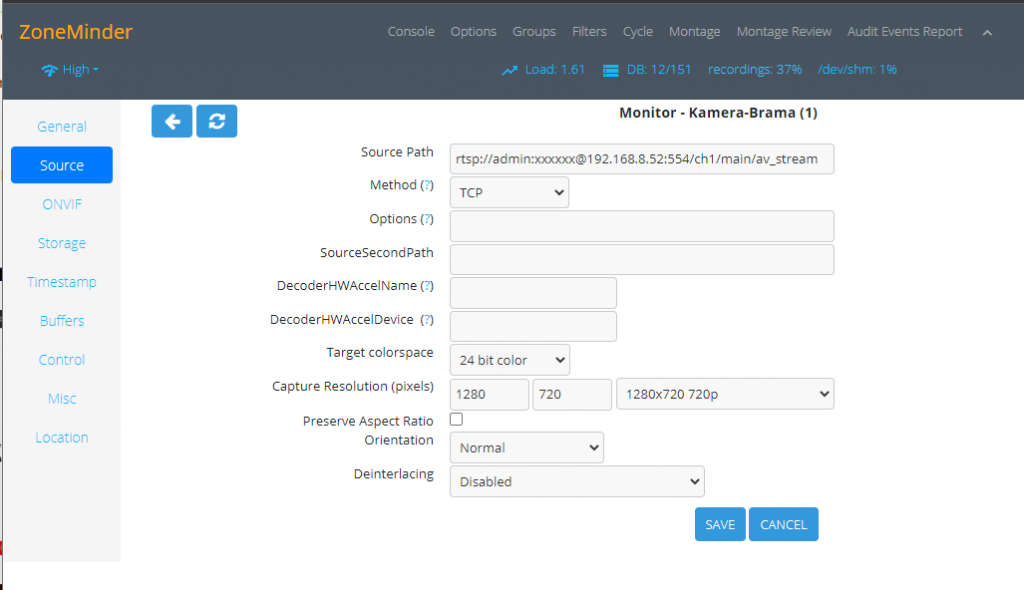This screenshot has width=1024, height=590.
Task: Open the Montage Review menu item
Action: (783, 32)
